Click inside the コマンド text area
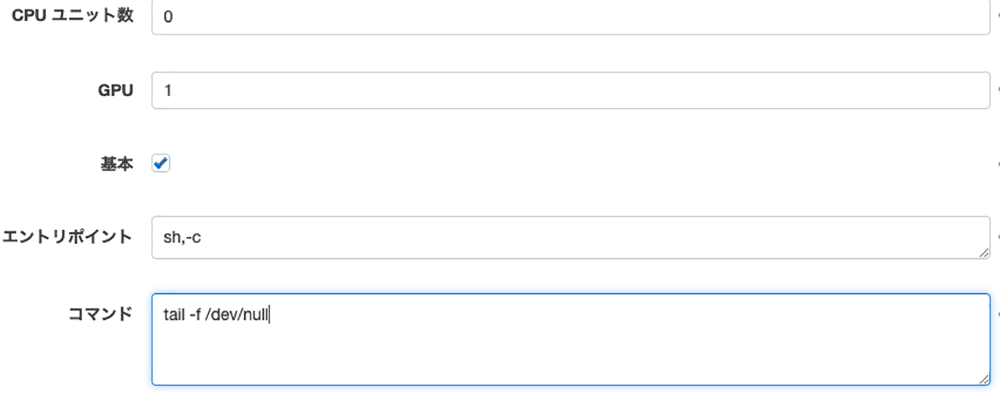Screen dimensions: 1000x394 pos(571,339)
